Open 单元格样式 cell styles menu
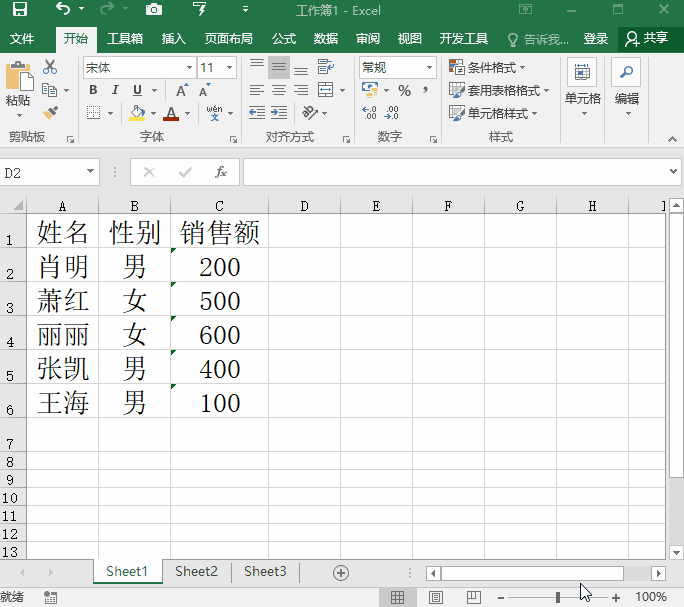Viewport: 684px width, 607px height. (x=493, y=113)
